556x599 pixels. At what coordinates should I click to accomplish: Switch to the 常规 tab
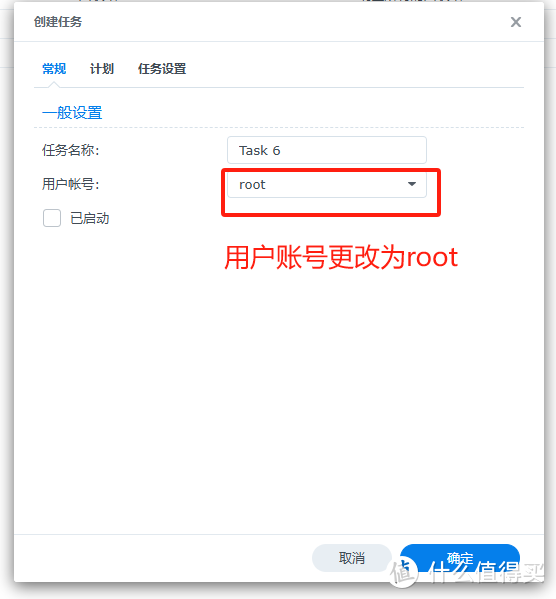click(x=54, y=69)
